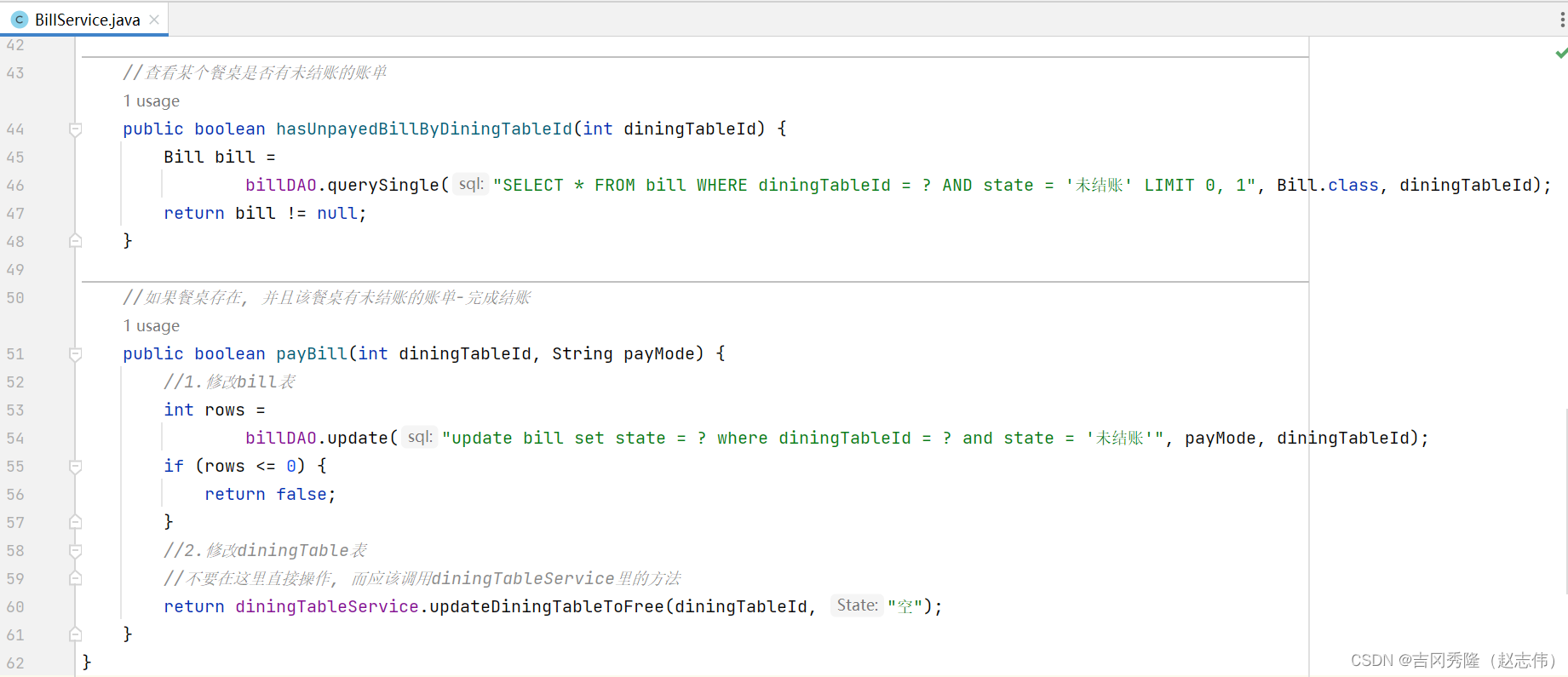1568x677 pixels.
Task: Click the SELECT SQL string on line 46
Action: point(875,185)
